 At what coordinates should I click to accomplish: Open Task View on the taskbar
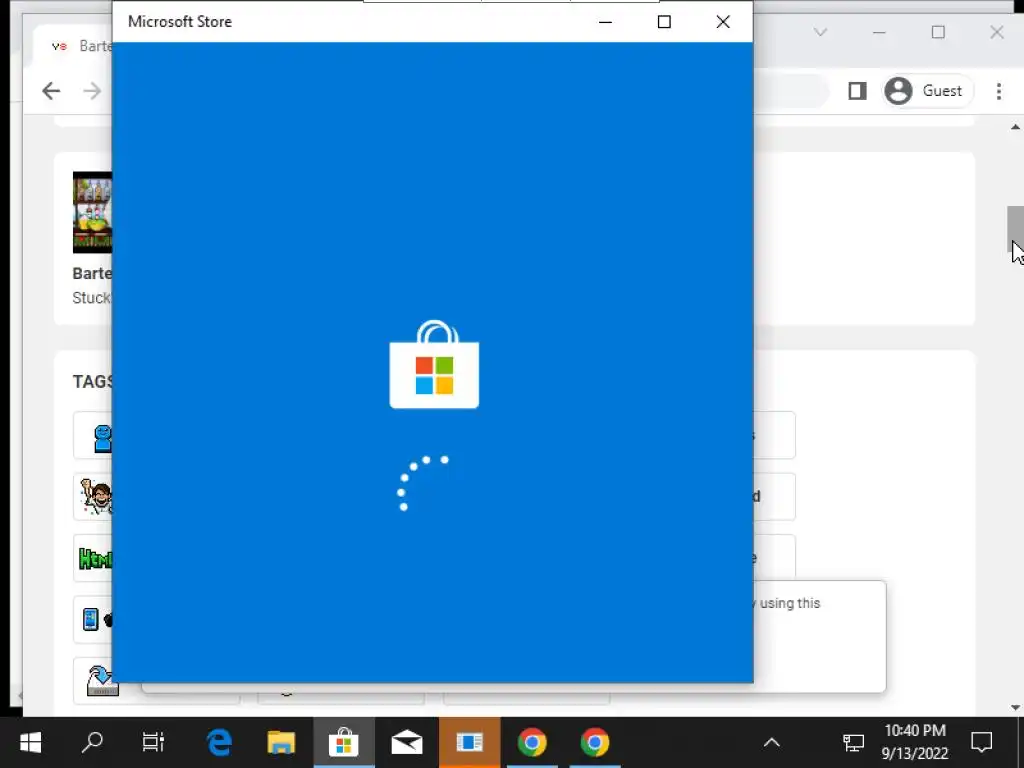point(153,743)
